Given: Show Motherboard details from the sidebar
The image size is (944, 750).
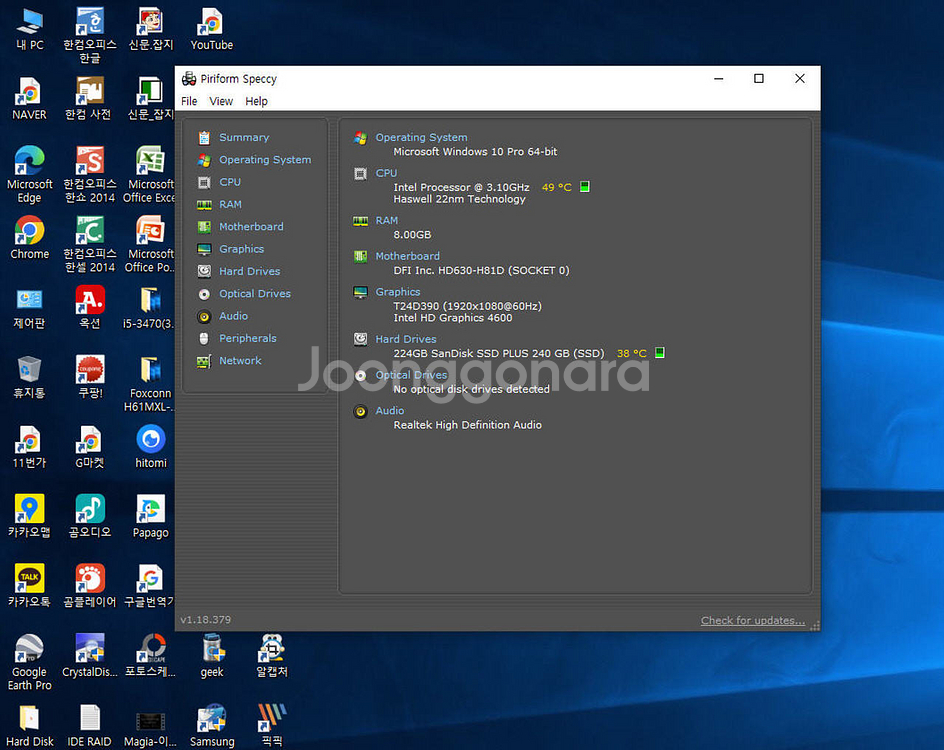Looking at the screenshot, I should point(251,226).
